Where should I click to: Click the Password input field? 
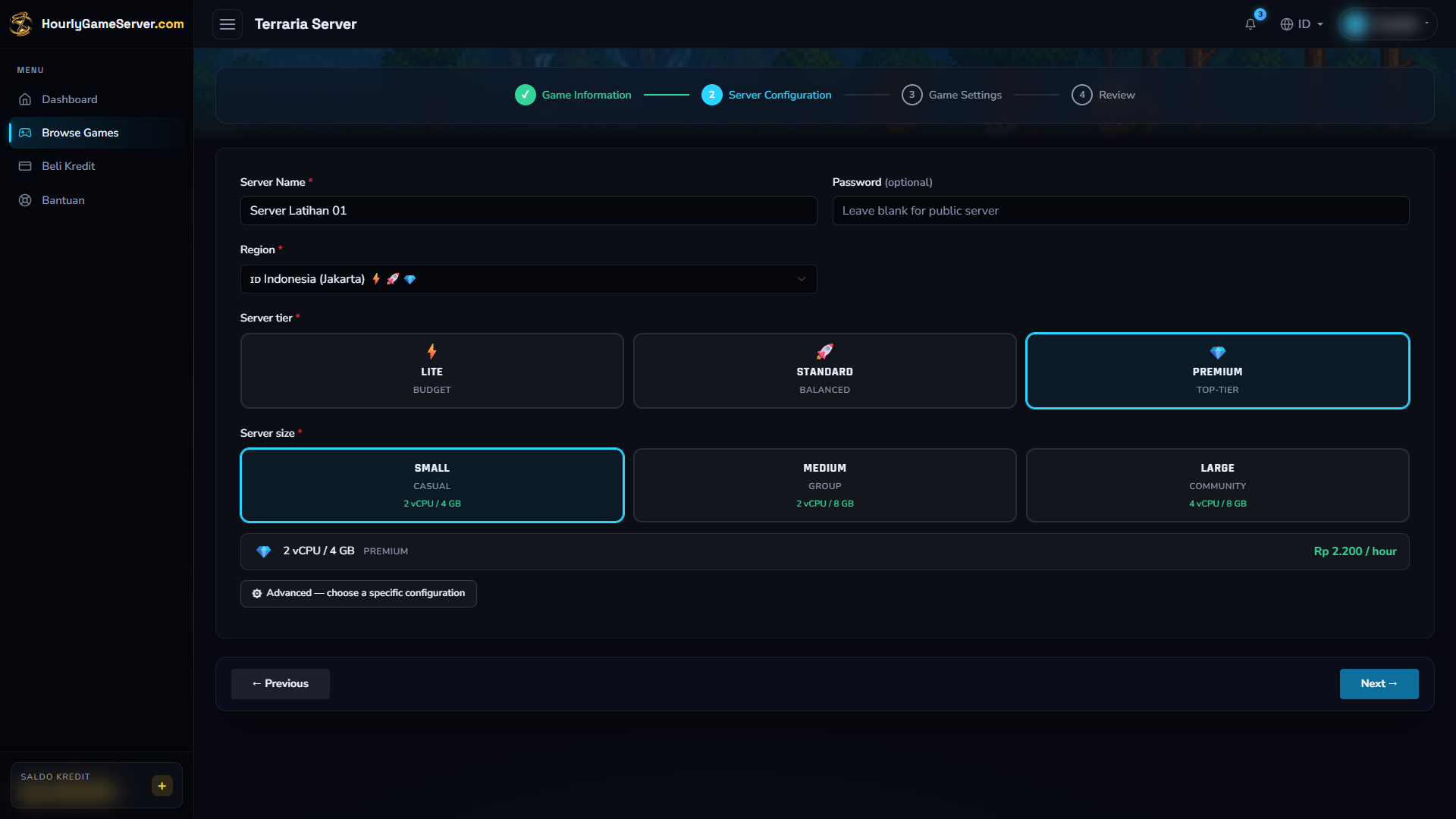(x=1121, y=211)
